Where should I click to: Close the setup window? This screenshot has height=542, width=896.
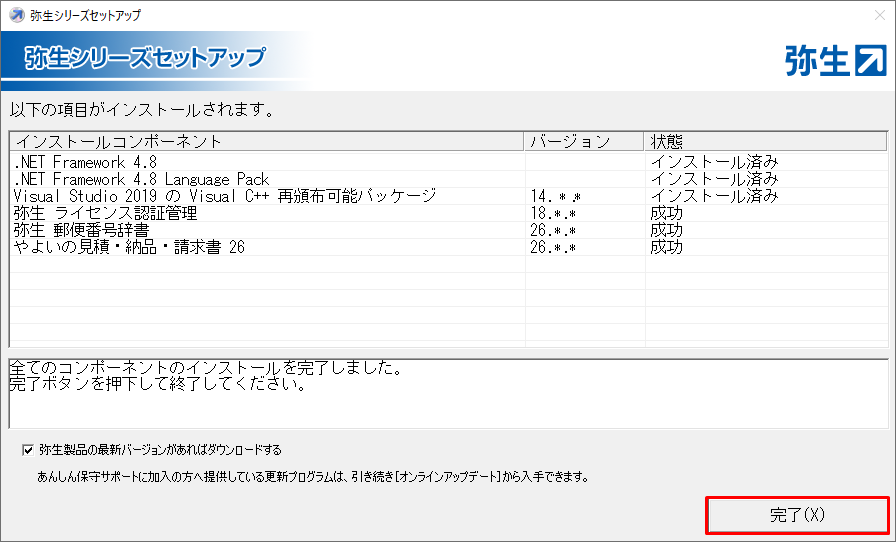pos(873,15)
